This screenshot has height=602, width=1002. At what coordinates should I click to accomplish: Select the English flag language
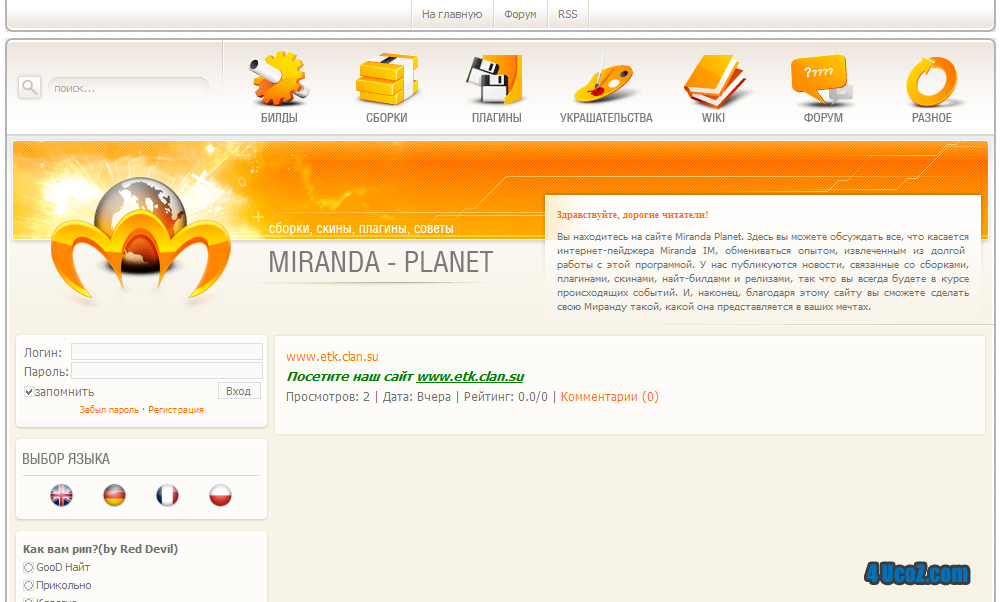pos(61,495)
